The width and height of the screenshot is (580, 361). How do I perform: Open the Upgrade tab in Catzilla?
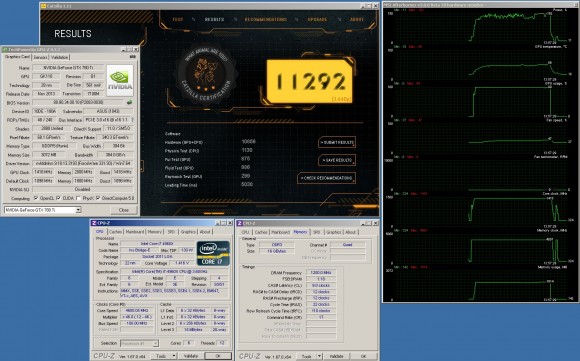coord(317,19)
